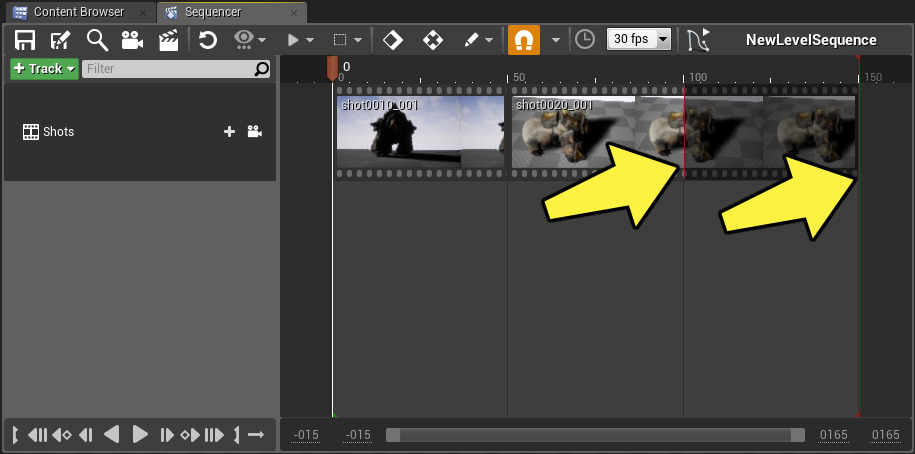
Task: Open the snapping options dropdown arrow
Action: pyautogui.click(x=556, y=40)
